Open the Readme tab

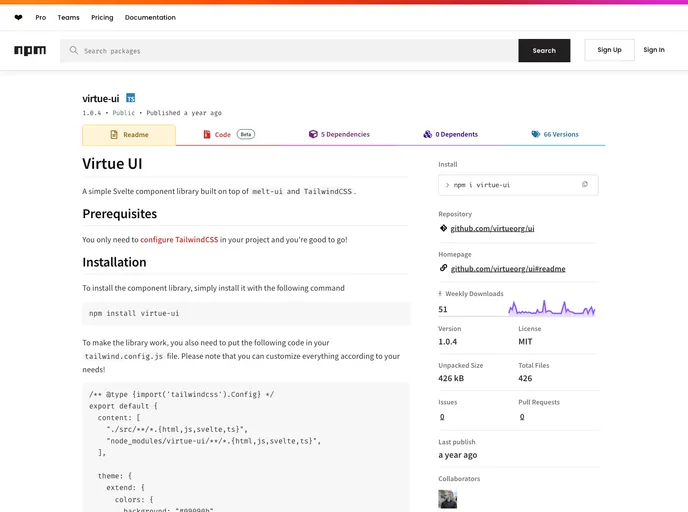pos(129,135)
